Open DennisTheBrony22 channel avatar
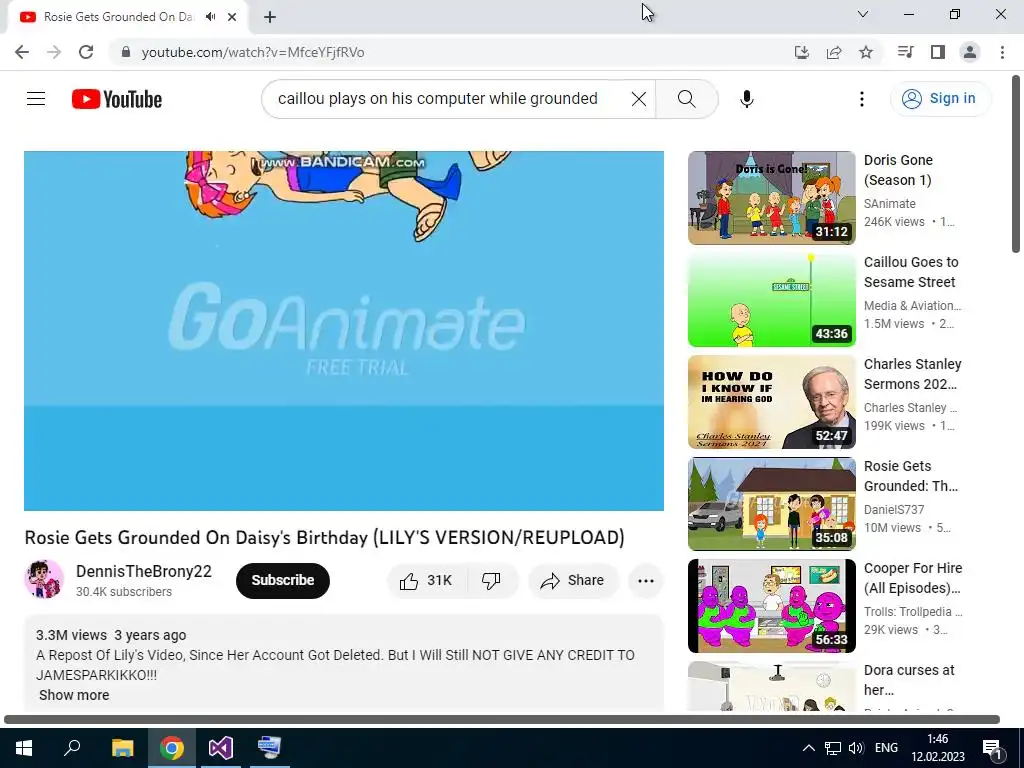This screenshot has height=768, width=1024. [44, 579]
